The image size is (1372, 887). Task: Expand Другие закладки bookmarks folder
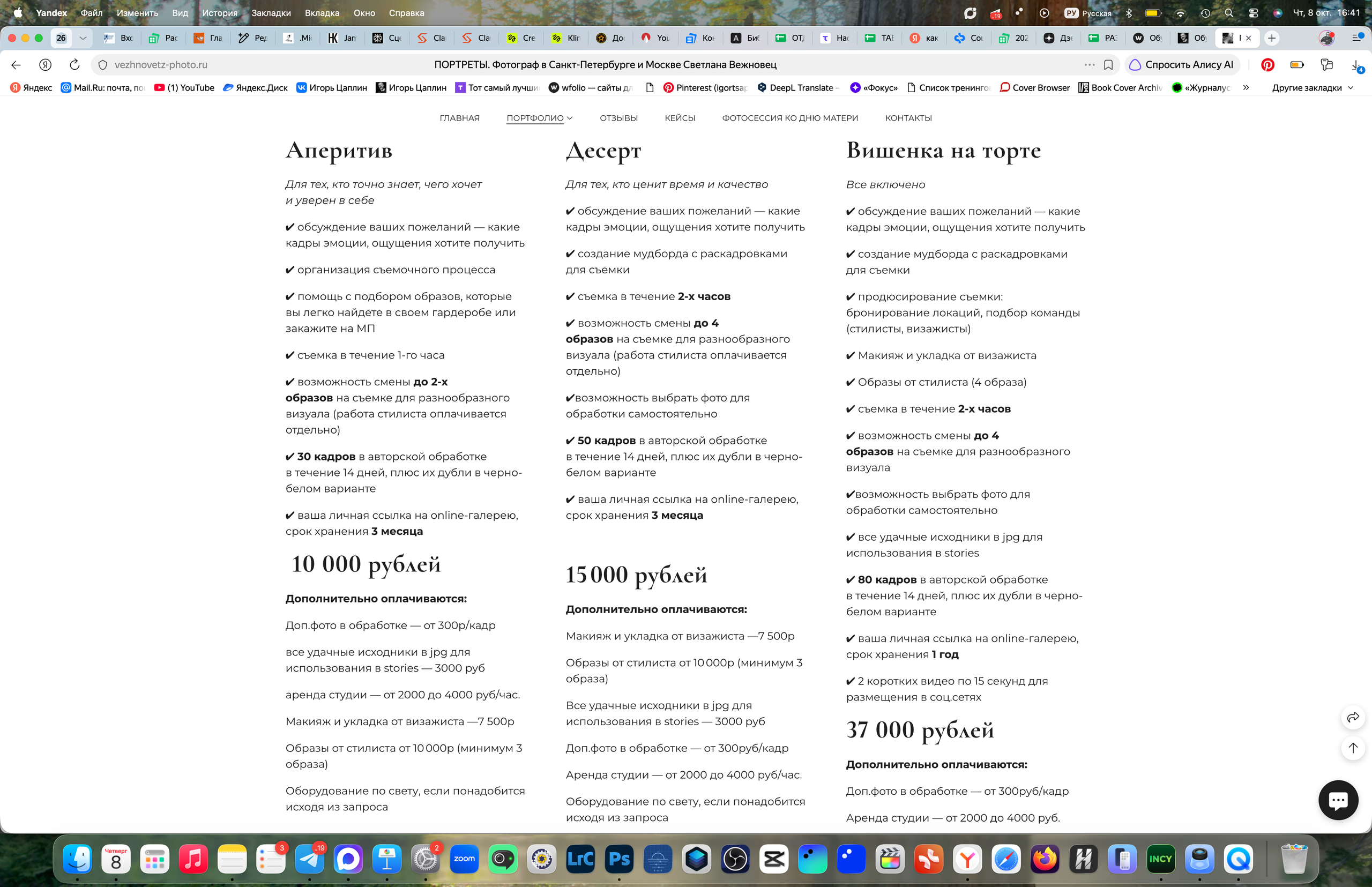coord(1312,87)
